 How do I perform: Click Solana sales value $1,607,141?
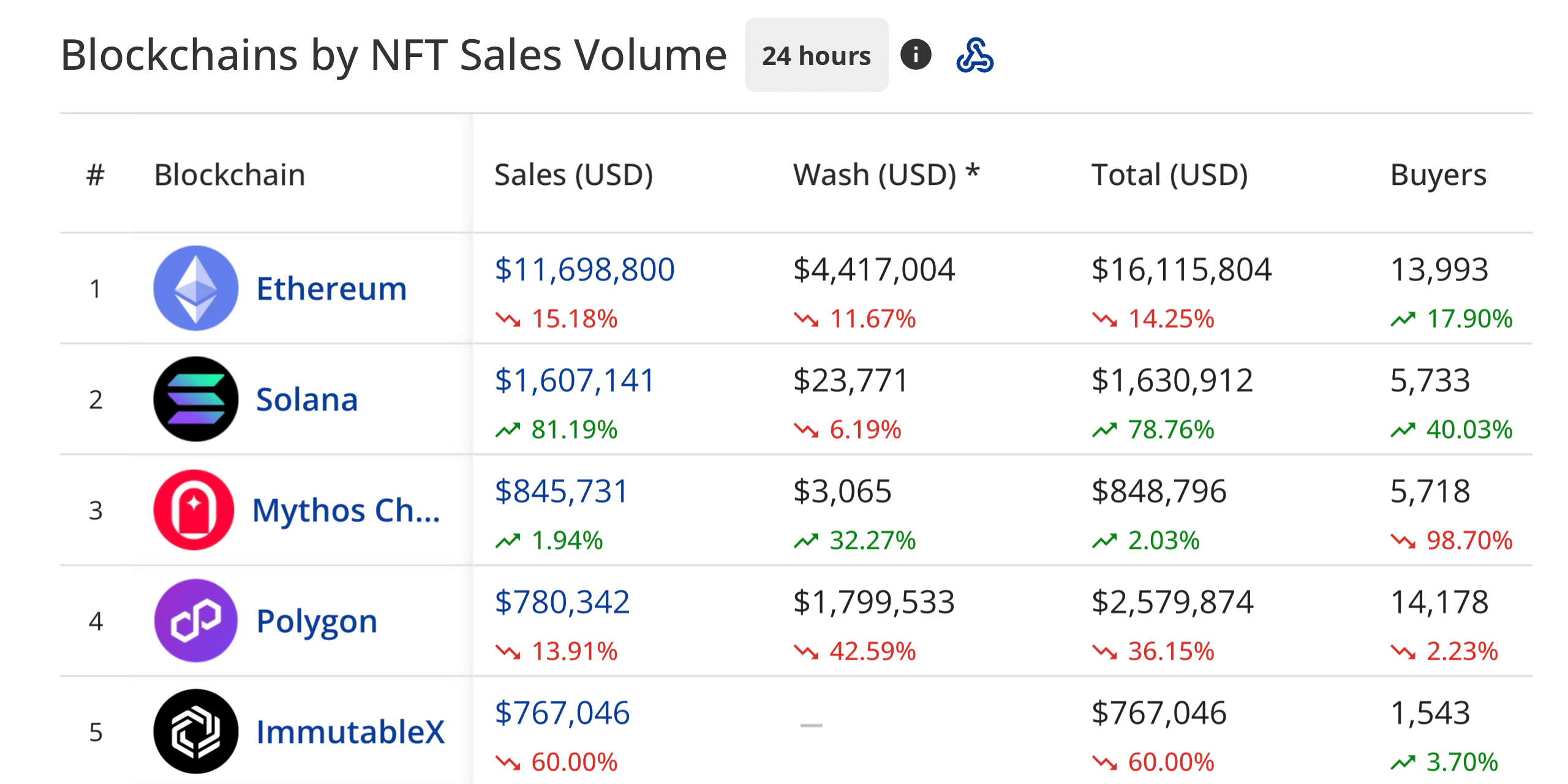[x=575, y=380]
